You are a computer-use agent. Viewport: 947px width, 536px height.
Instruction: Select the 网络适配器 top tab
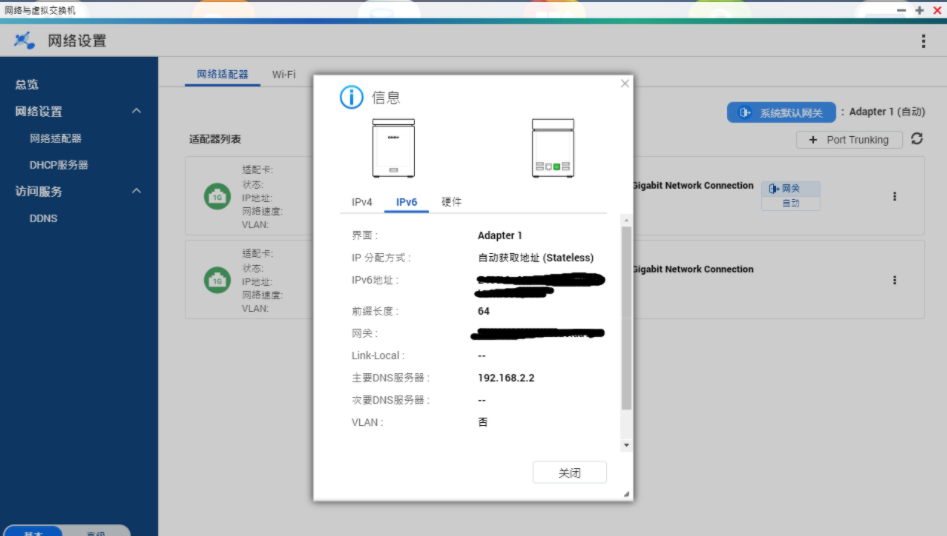tap(222, 74)
